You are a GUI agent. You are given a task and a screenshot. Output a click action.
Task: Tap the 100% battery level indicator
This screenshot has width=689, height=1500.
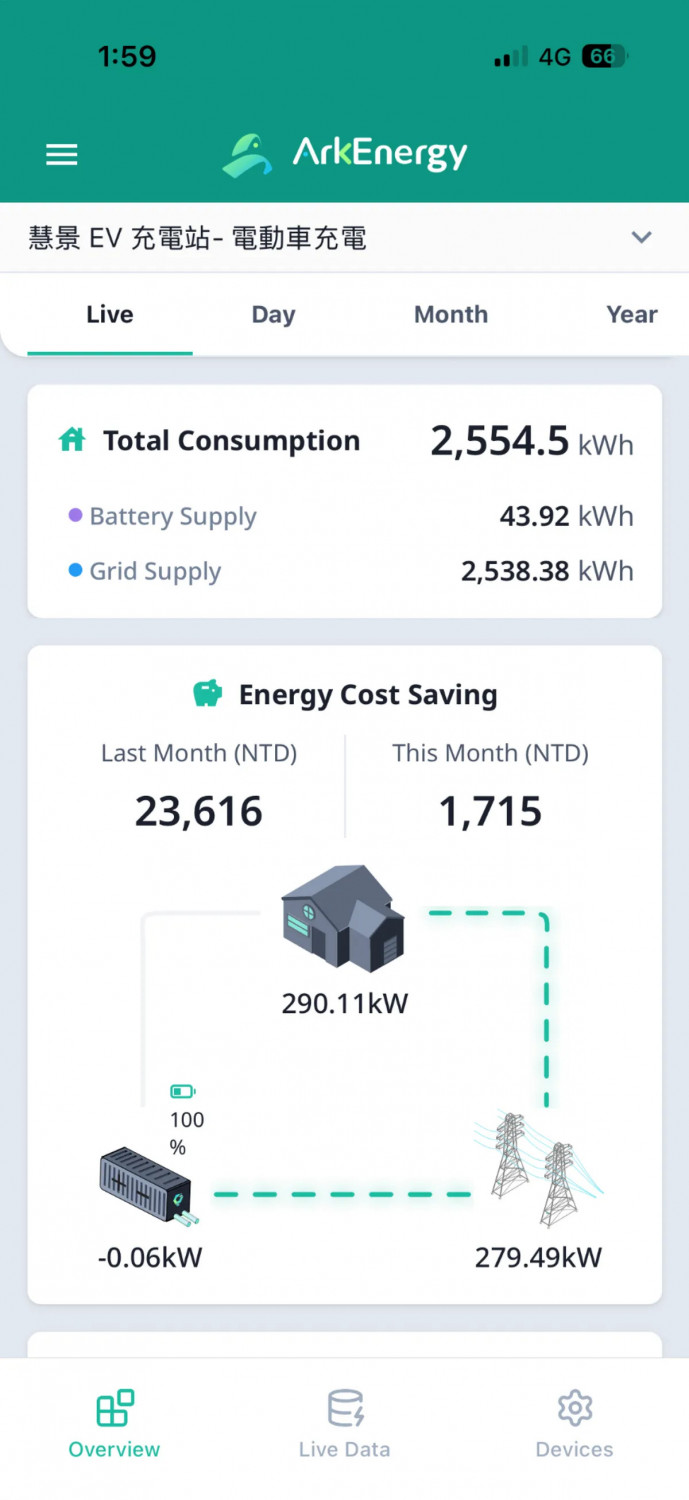183,1119
